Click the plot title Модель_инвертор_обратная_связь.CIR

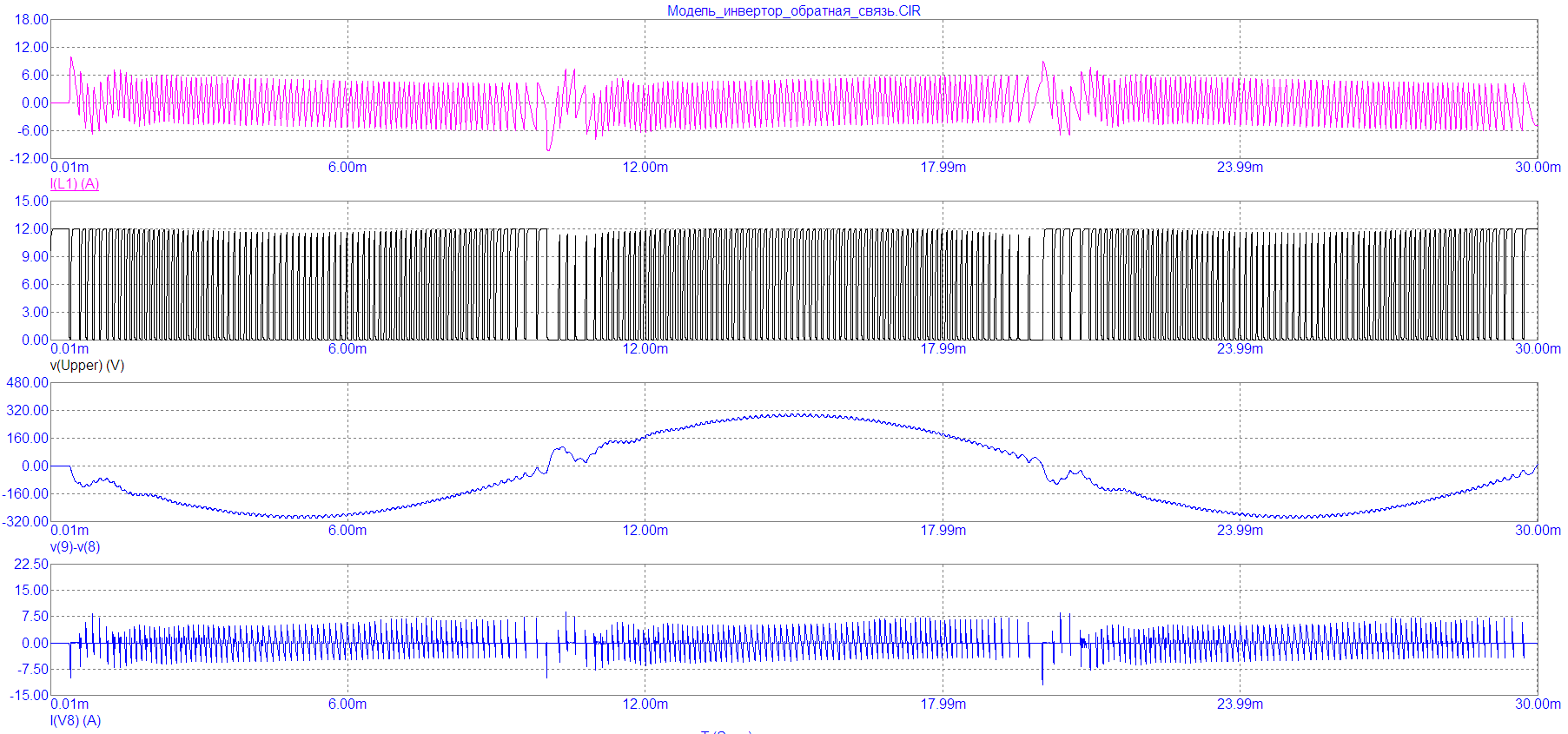point(793,11)
